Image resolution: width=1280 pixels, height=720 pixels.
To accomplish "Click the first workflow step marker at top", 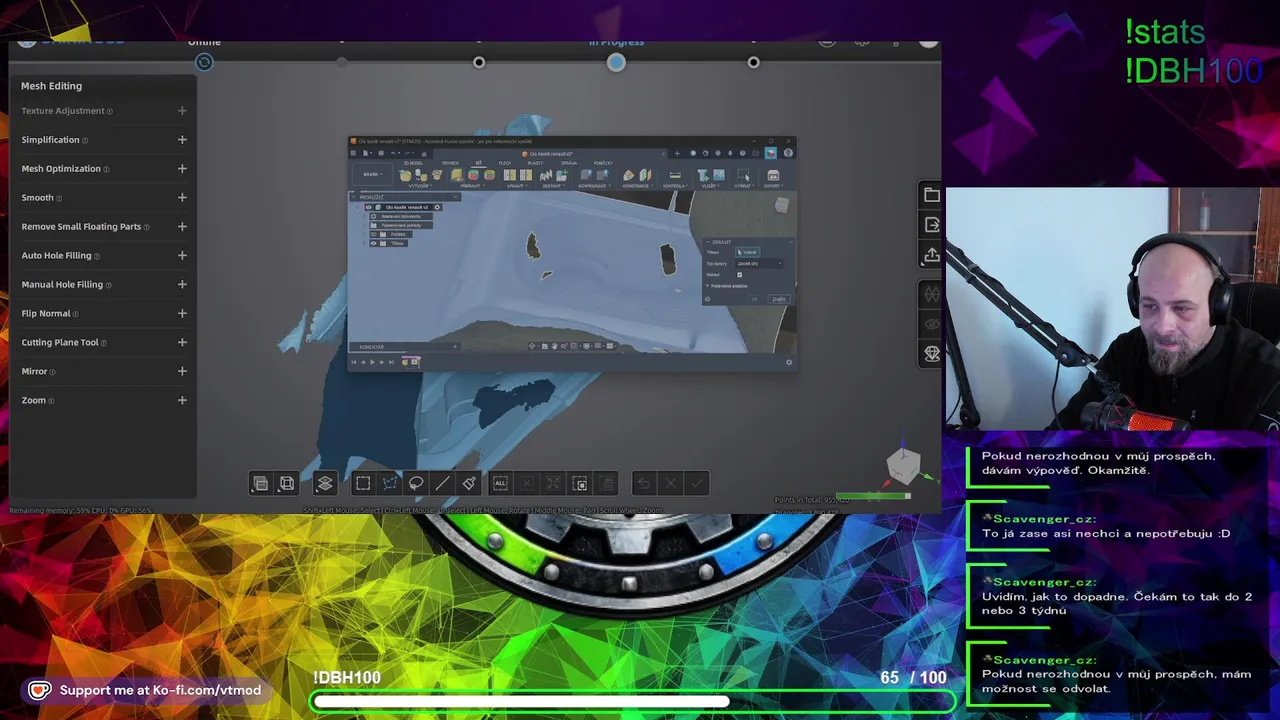I will pyautogui.click(x=204, y=62).
